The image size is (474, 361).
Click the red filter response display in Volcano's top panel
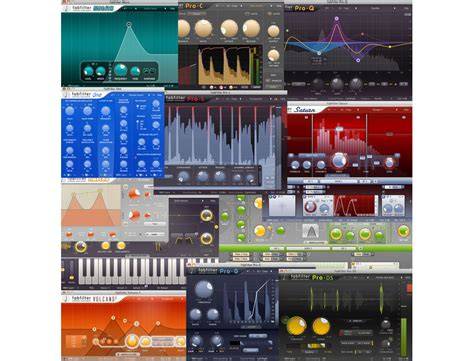[355, 206]
